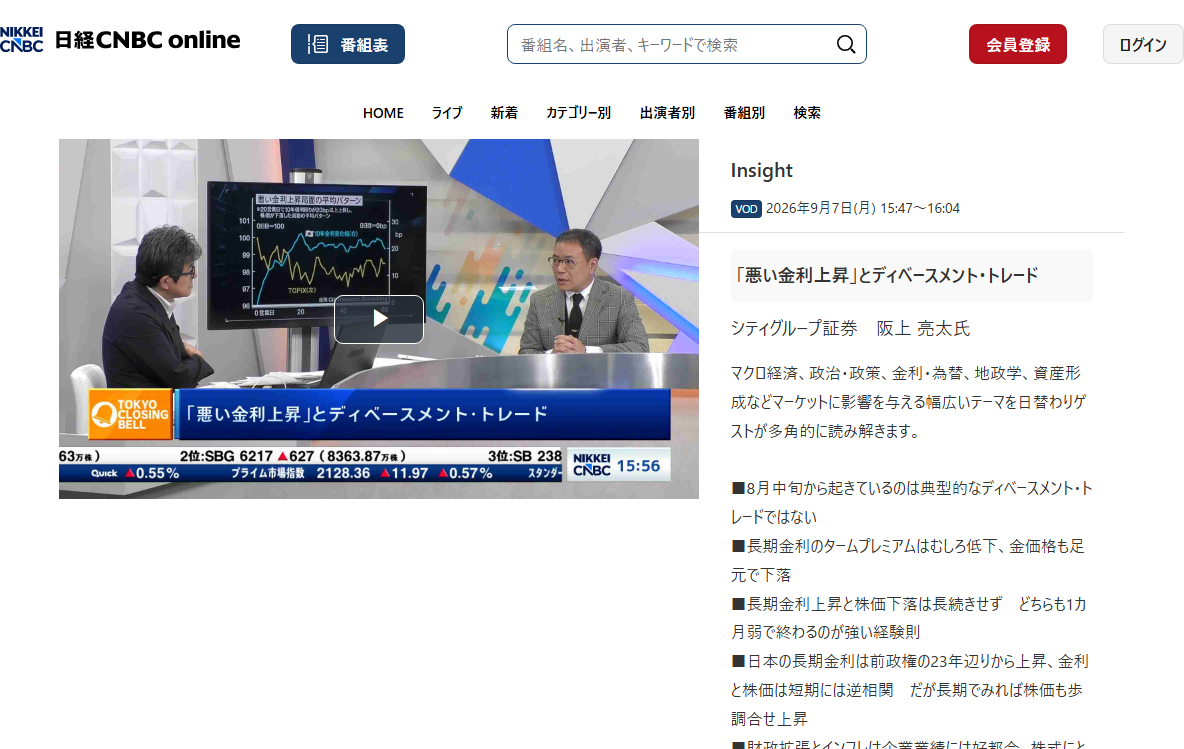
Task: Click the program list icon on 番組表 button
Action: click(318, 44)
